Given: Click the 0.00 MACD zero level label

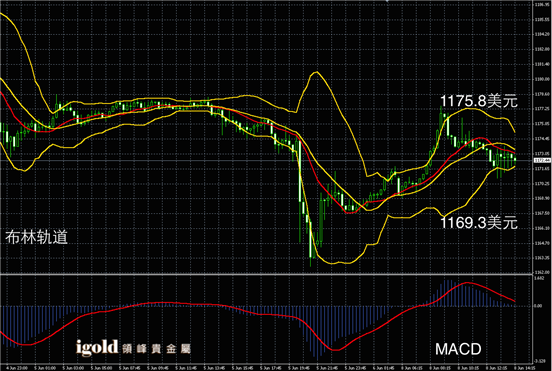Looking at the screenshot, I should (538, 306).
